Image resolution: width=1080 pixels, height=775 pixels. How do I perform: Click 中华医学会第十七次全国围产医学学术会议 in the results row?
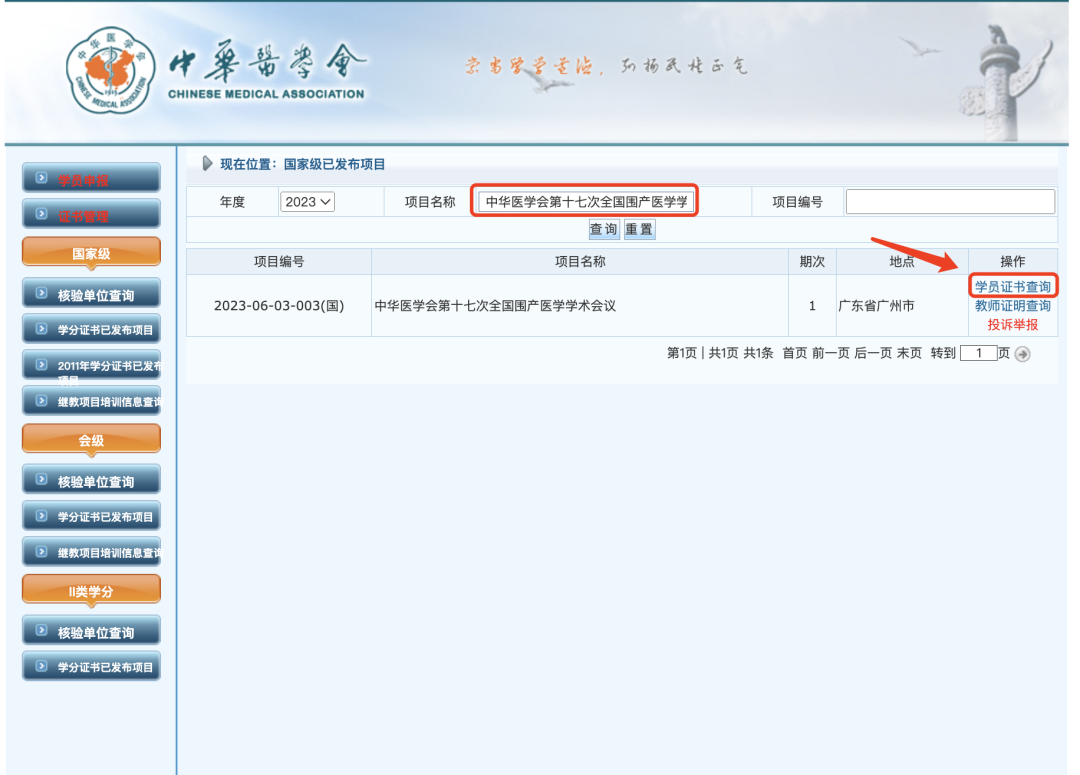coord(495,306)
